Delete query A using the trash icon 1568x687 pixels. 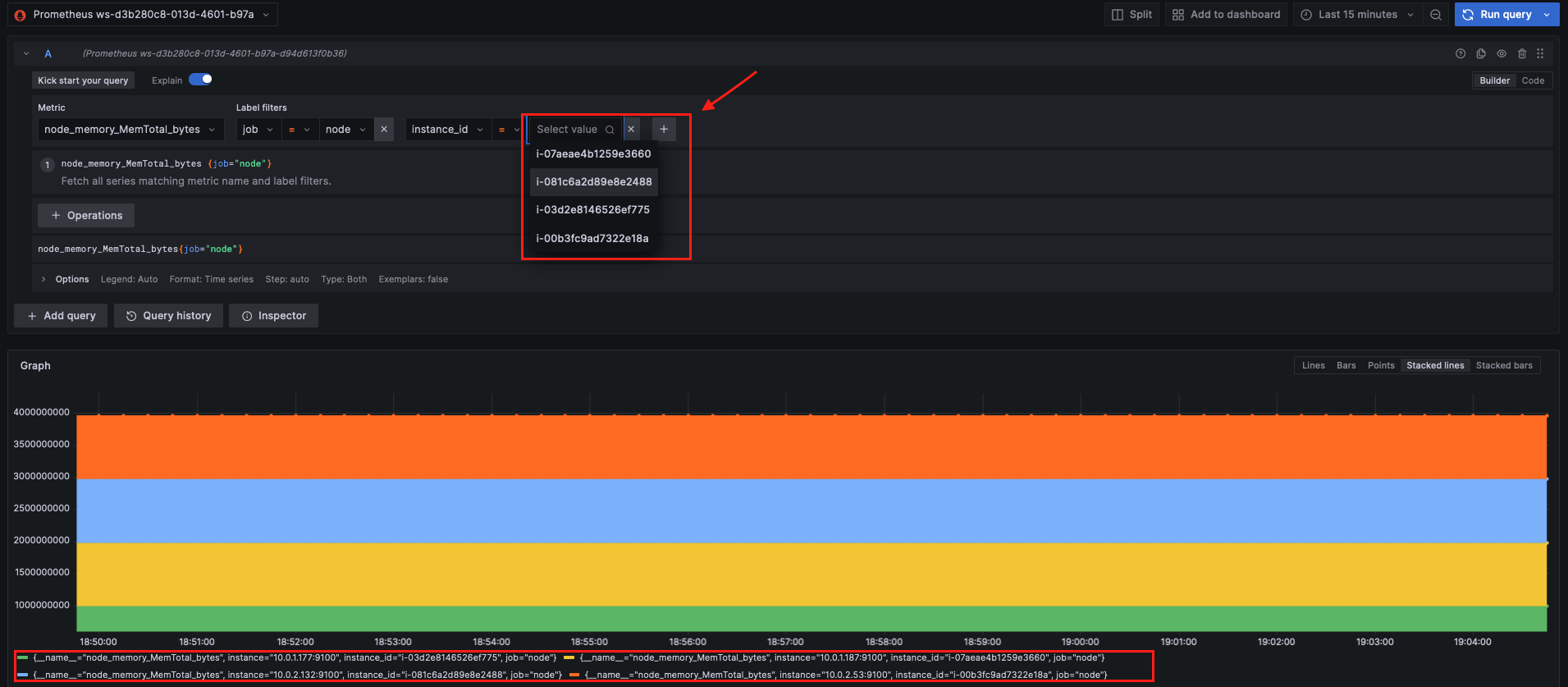(1522, 54)
